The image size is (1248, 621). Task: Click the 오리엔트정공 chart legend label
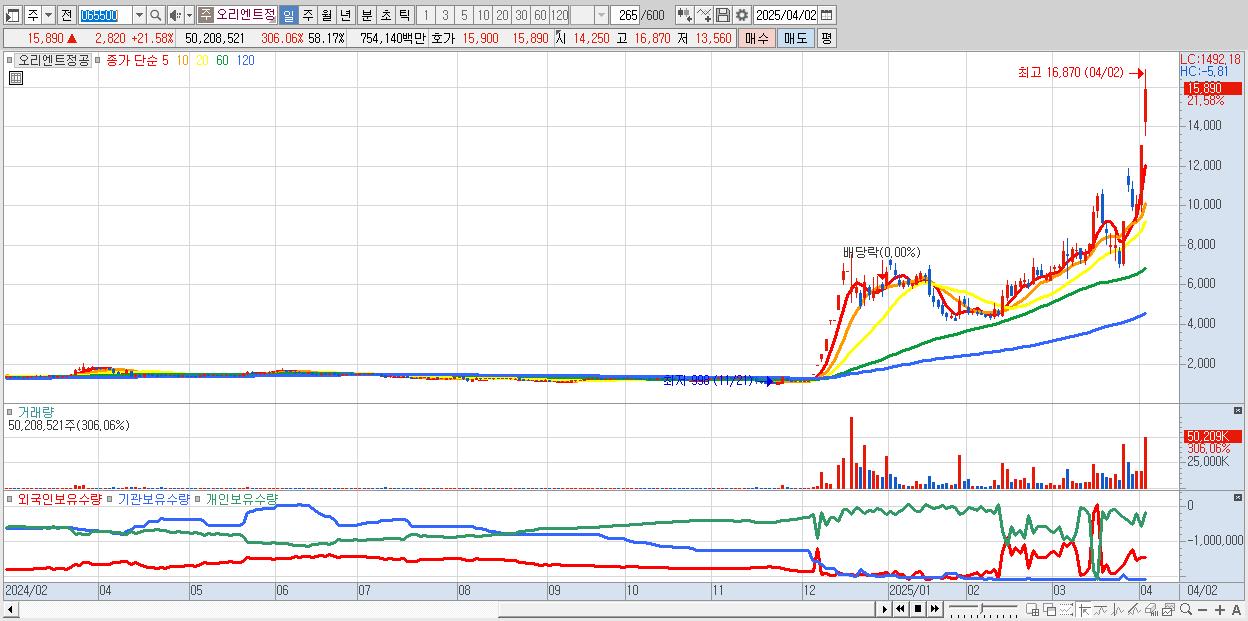point(54,60)
